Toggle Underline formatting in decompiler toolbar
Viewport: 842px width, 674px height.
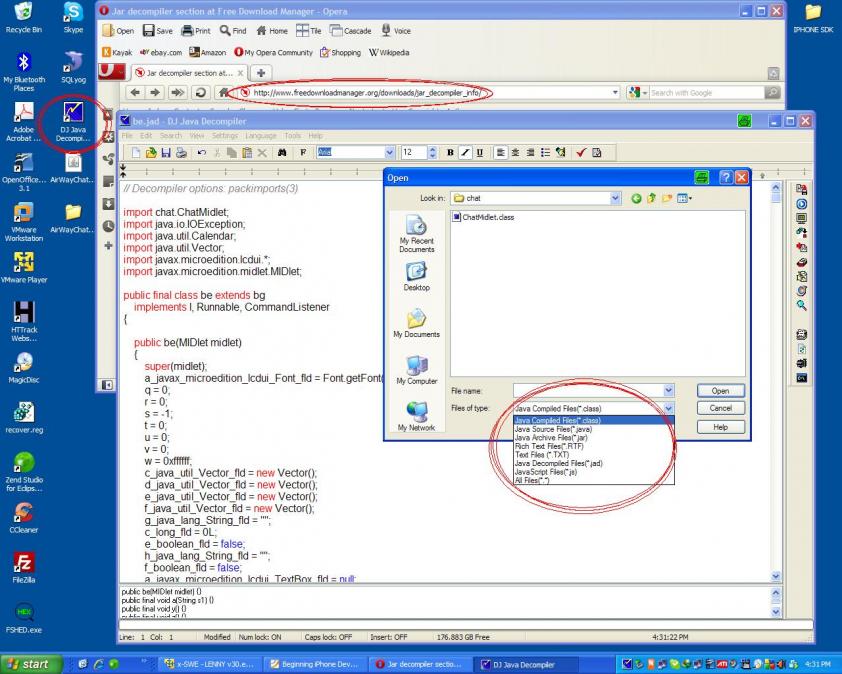click(x=480, y=153)
